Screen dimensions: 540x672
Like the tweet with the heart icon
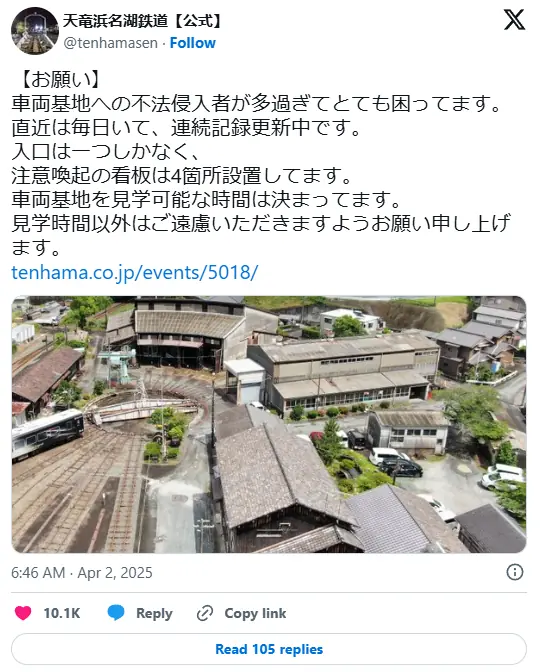[x=23, y=613]
